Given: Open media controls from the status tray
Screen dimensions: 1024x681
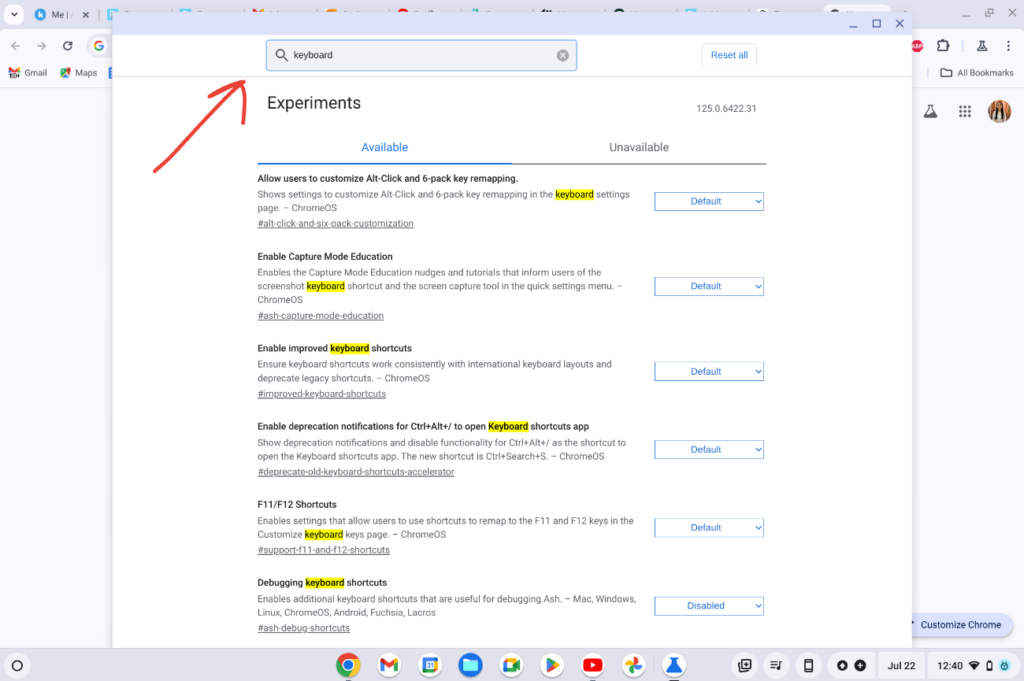Looking at the screenshot, I should (x=776, y=665).
